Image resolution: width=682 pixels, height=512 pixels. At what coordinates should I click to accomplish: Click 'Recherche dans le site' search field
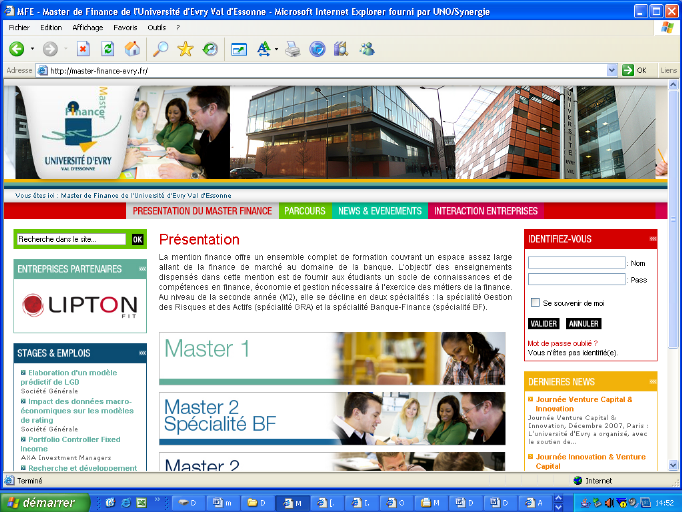pos(71,239)
